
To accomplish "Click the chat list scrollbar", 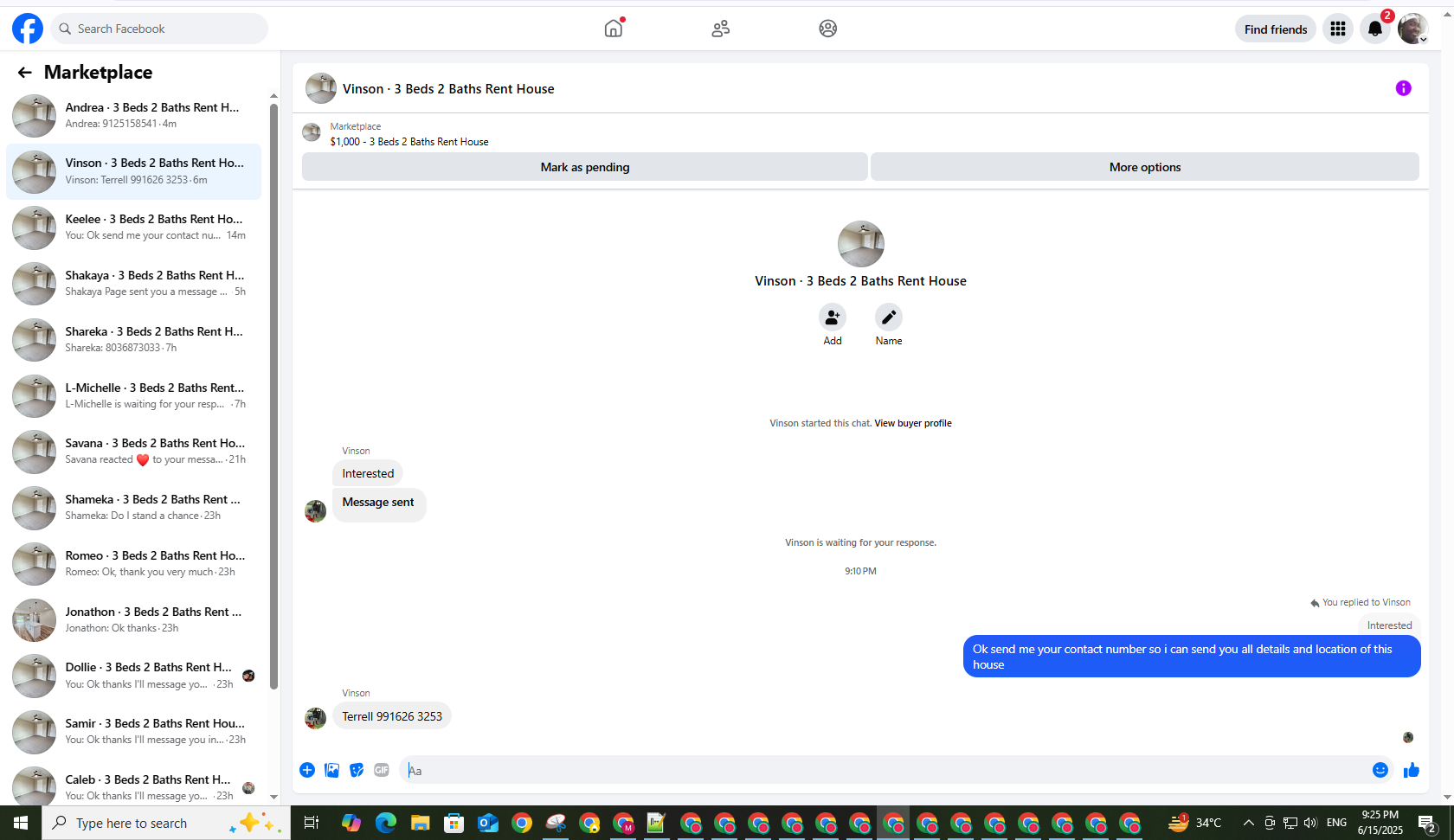I will (x=273, y=396).
